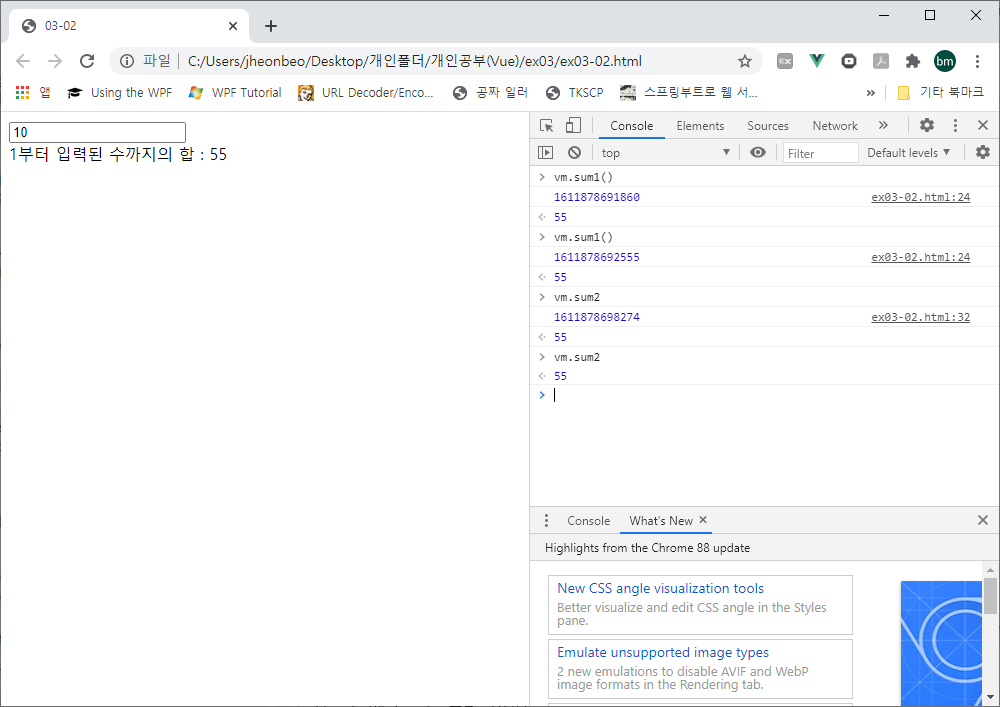The height and width of the screenshot is (707, 1000).
Task: Switch to the Network tab
Action: click(x=835, y=126)
